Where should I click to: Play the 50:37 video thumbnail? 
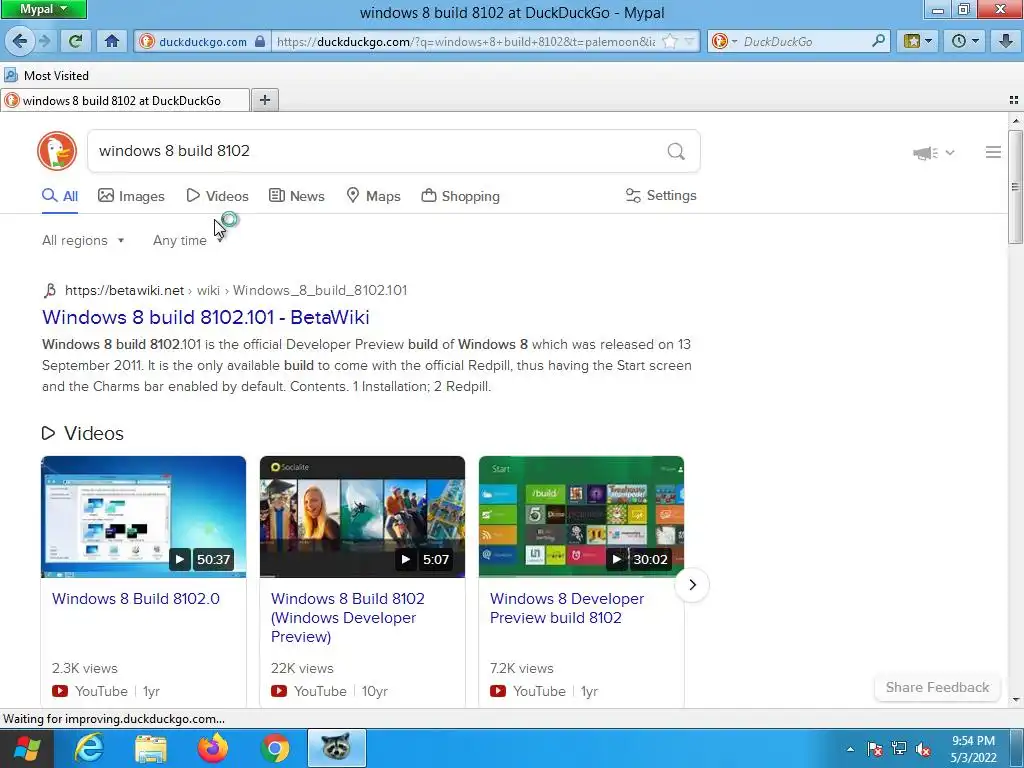point(144,517)
